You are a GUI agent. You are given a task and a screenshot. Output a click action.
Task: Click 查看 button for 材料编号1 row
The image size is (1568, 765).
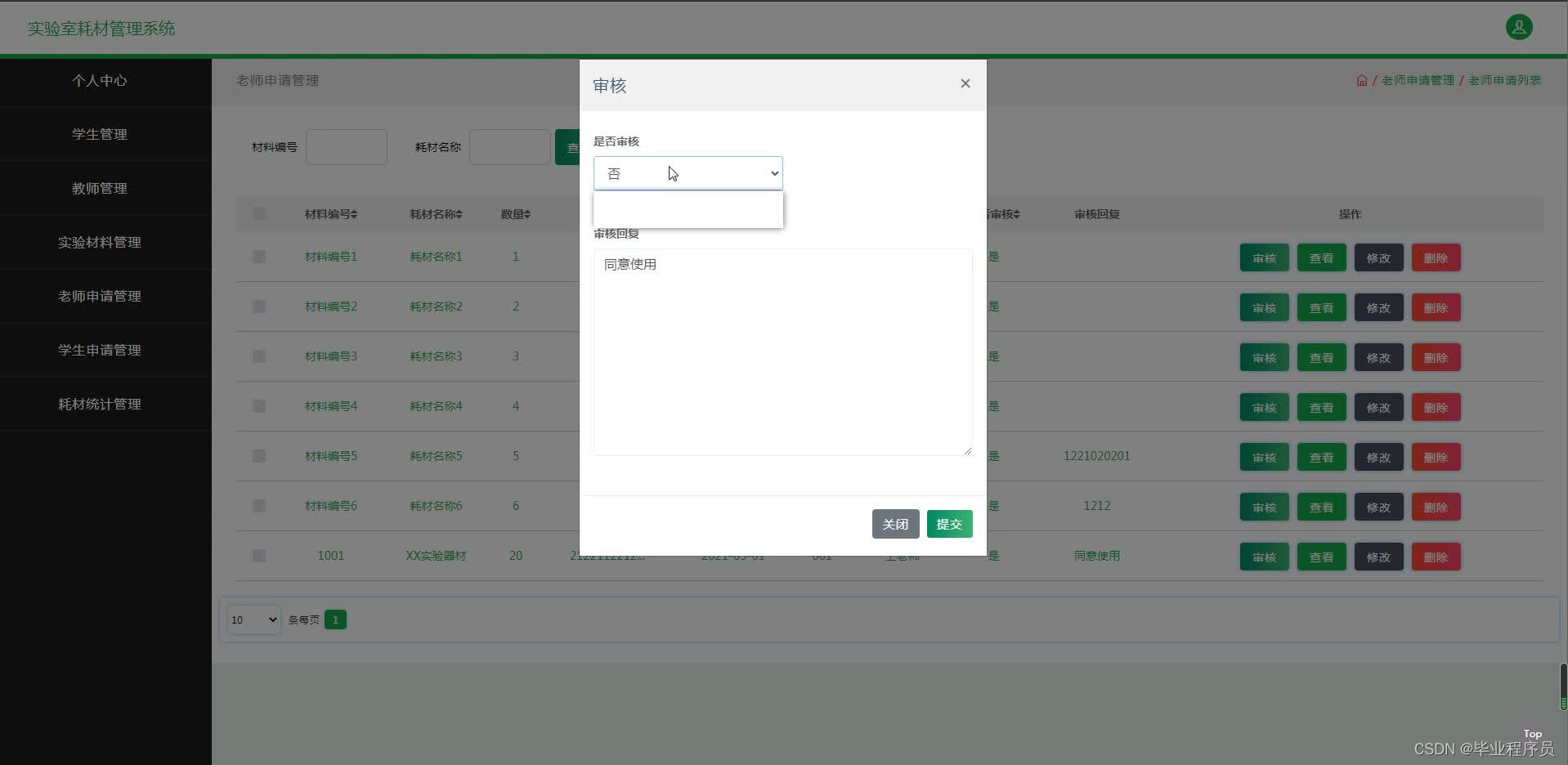tap(1321, 257)
